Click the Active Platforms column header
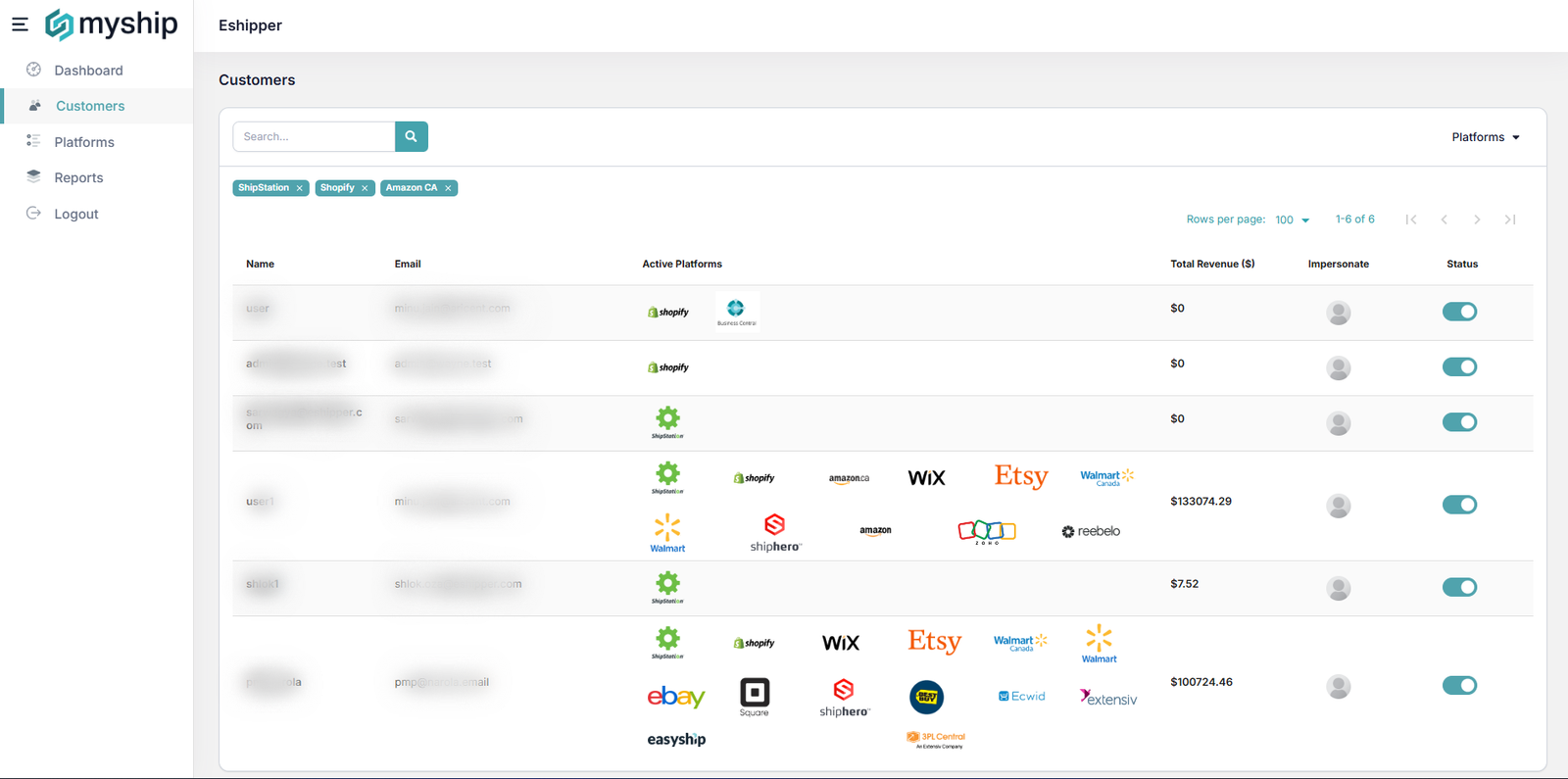Image resolution: width=1568 pixels, height=779 pixels. click(682, 264)
